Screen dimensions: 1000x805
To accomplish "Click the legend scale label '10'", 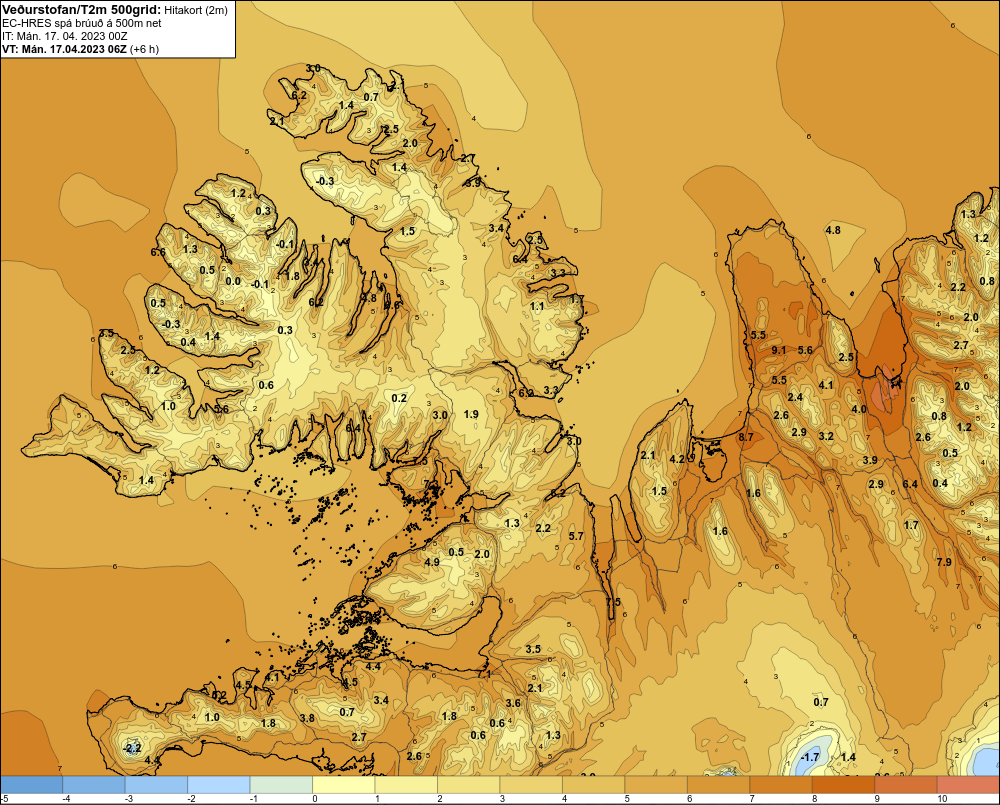I will click(x=942, y=799).
